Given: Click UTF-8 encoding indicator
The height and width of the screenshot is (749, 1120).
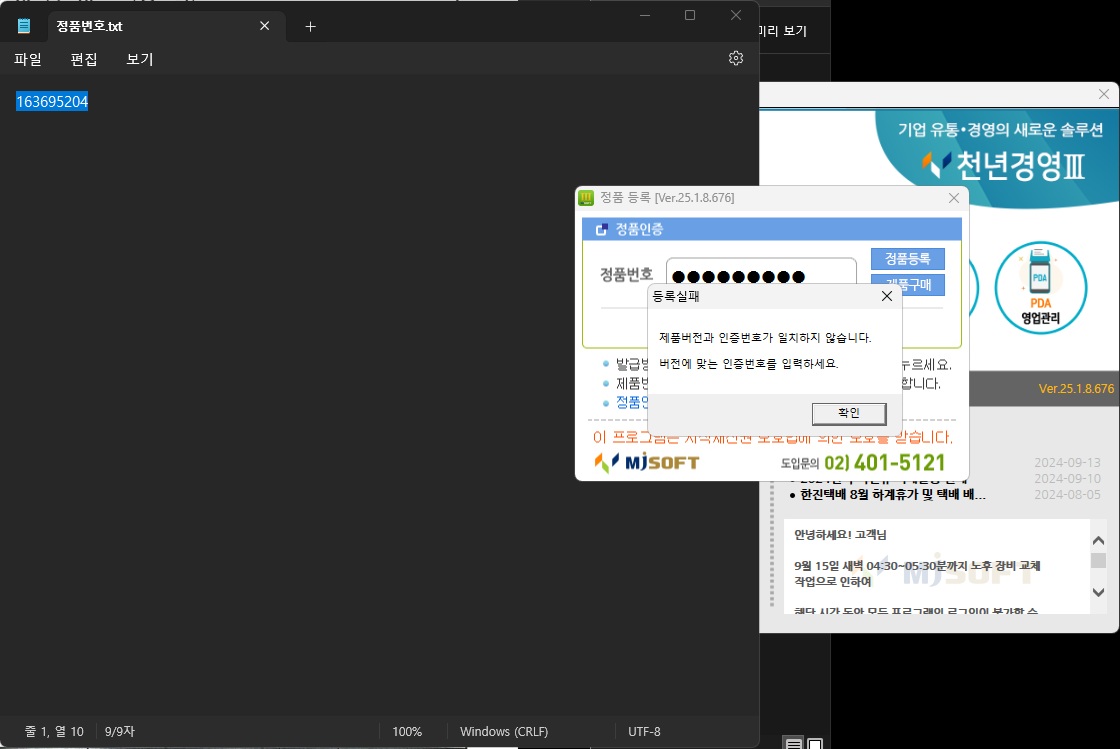Looking at the screenshot, I should coord(644,731).
